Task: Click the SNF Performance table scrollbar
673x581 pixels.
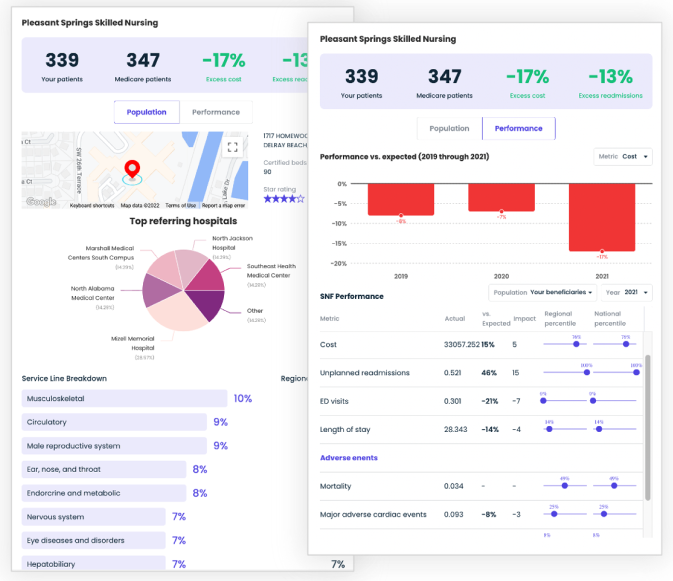Action: 648,427
